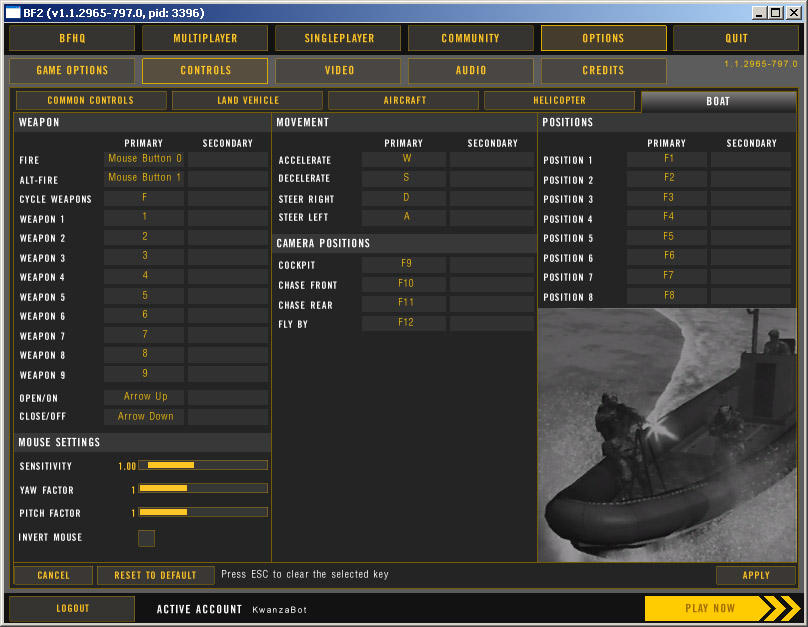Open the Singleplayer menu
The image size is (808, 627).
click(338, 38)
